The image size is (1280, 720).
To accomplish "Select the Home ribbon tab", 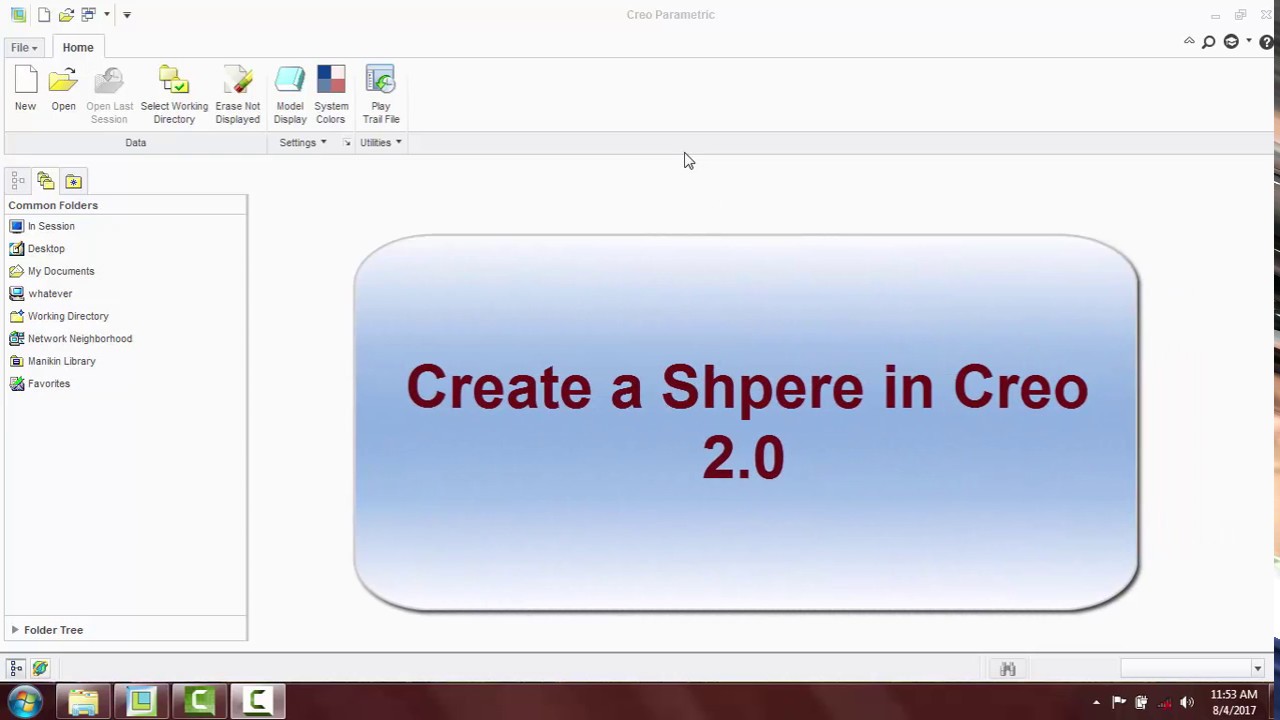I will click(x=78, y=47).
